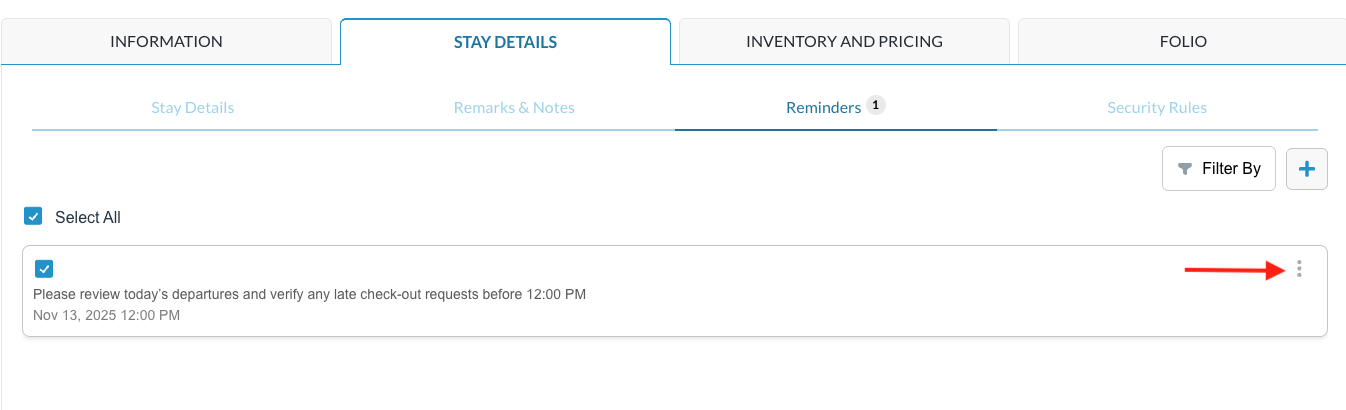Uncheck the Select All checkbox

click(34, 217)
